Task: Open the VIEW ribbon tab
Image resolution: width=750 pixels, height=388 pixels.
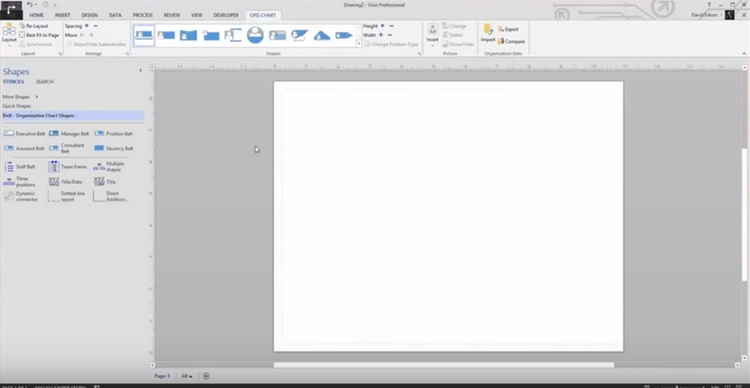Action: (x=197, y=15)
